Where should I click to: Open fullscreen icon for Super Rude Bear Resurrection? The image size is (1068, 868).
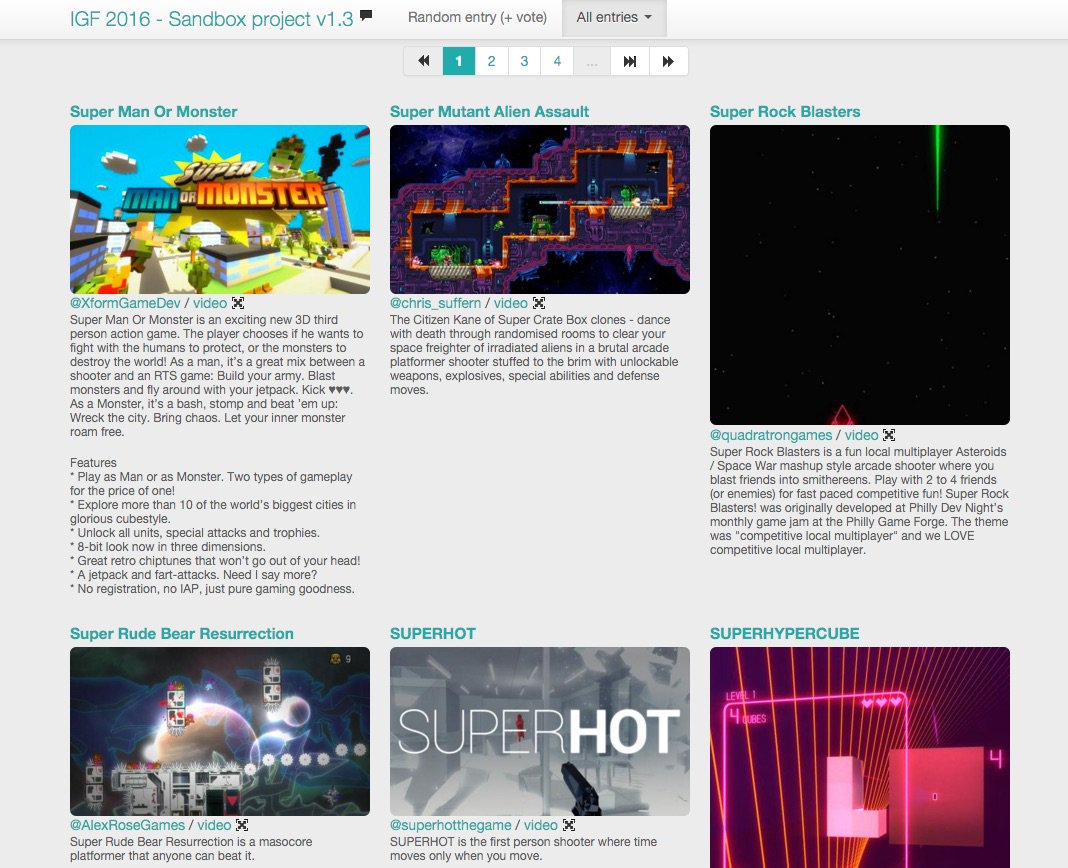(242, 825)
